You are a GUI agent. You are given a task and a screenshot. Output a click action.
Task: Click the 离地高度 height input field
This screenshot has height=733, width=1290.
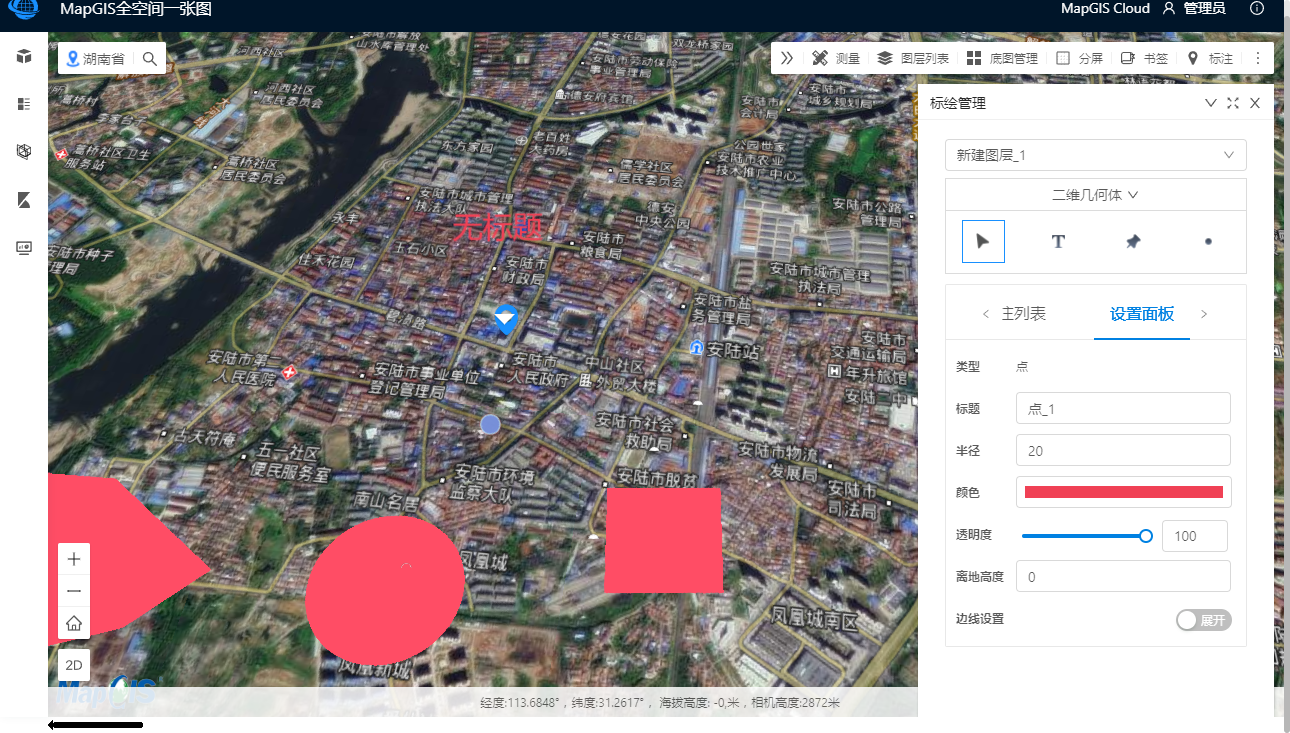1123,576
